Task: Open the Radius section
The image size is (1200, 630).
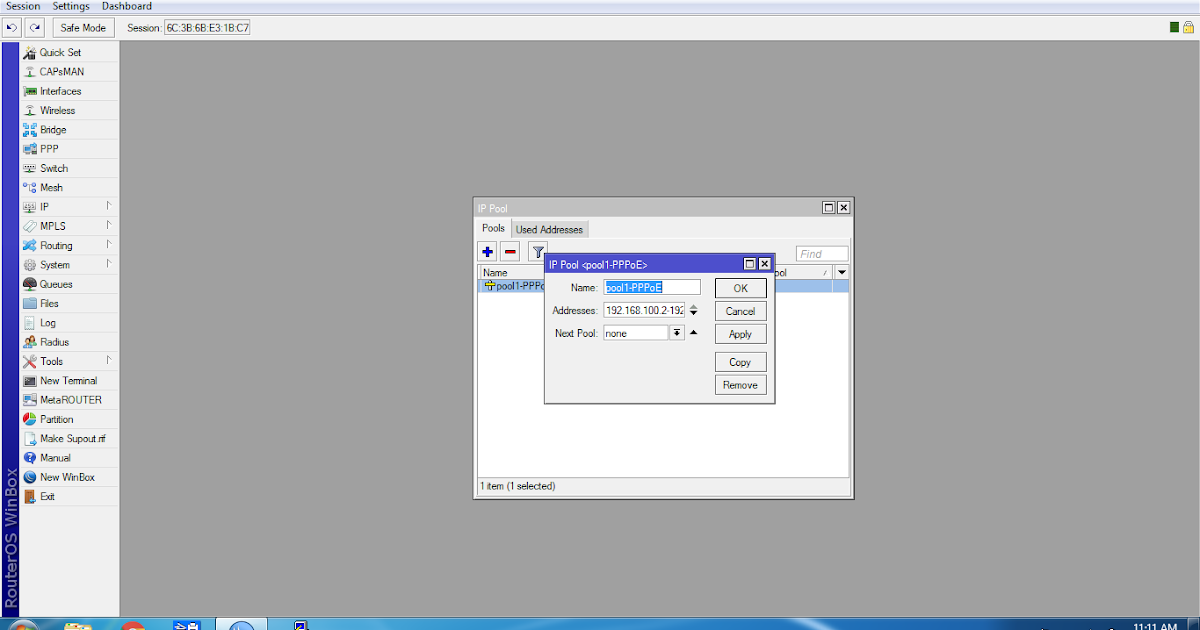Action: (54, 342)
